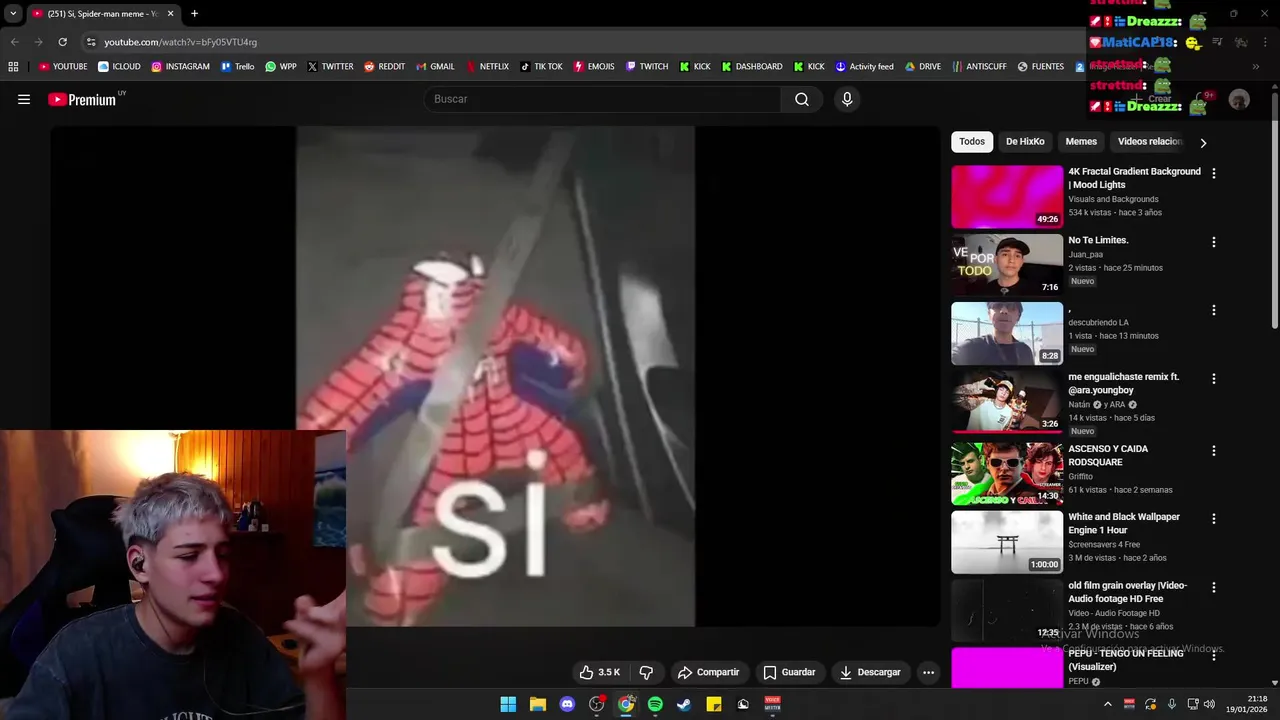Open Discord from the taskbar

click(567, 704)
